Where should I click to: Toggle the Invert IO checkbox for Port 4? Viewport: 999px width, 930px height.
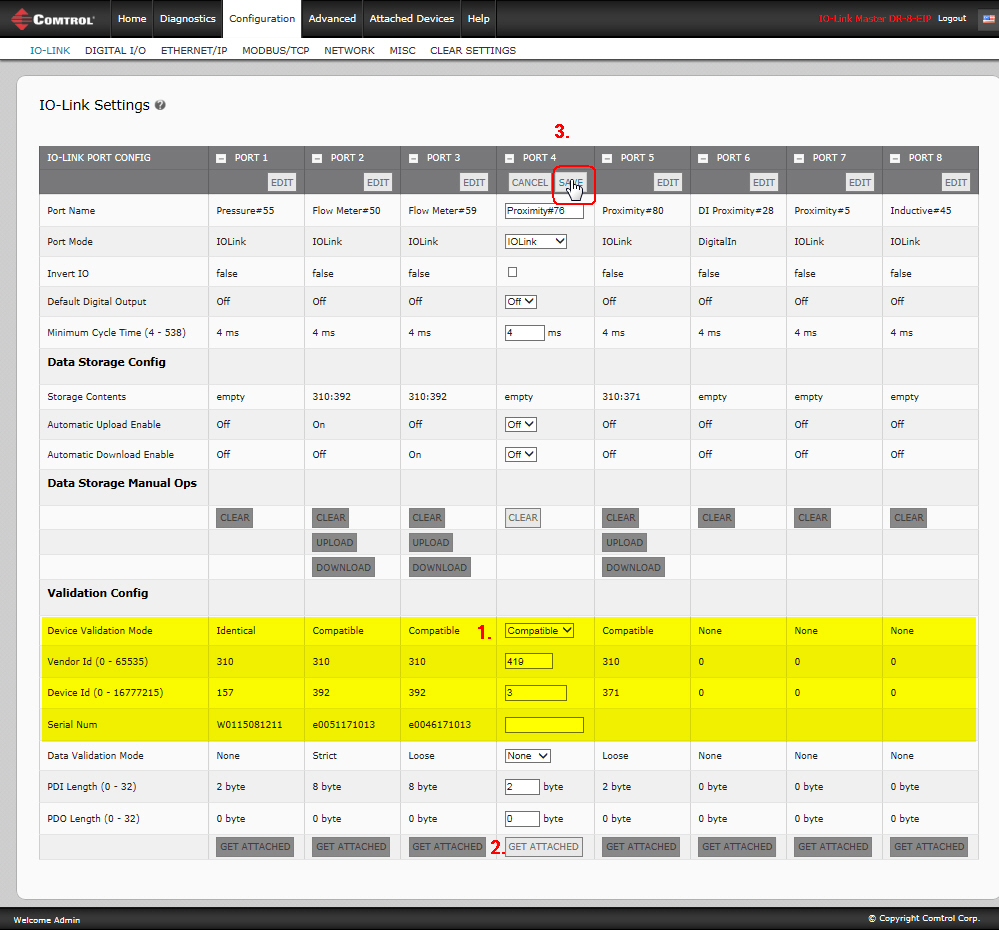(x=512, y=272)
